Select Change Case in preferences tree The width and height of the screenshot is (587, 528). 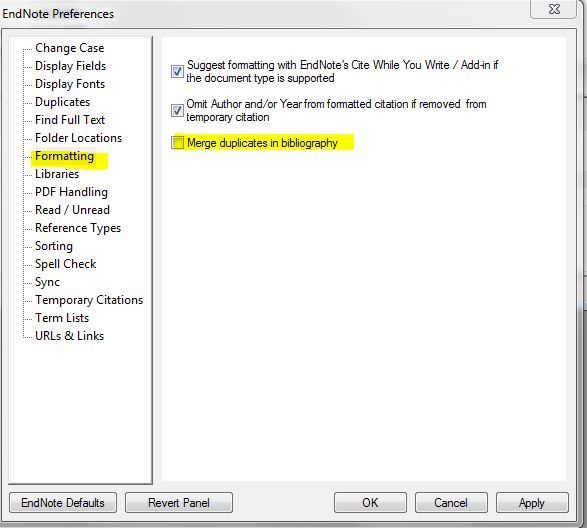click(x=70, y=48)
